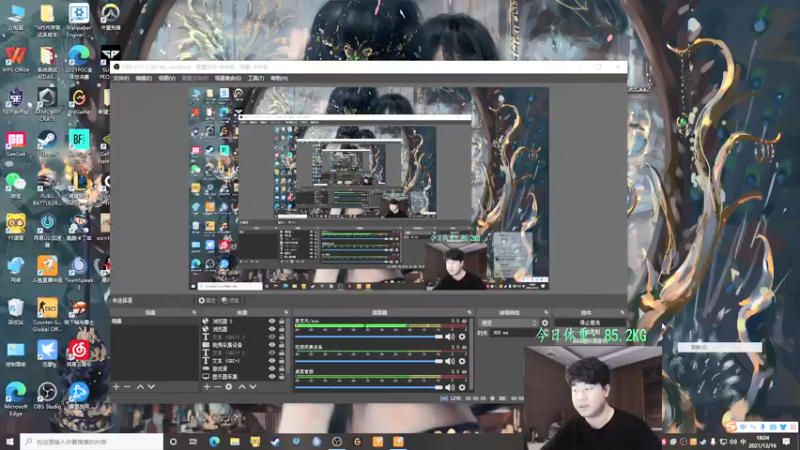Adjust the 麦克风/Aux volume slider

[x=368, y=337]
